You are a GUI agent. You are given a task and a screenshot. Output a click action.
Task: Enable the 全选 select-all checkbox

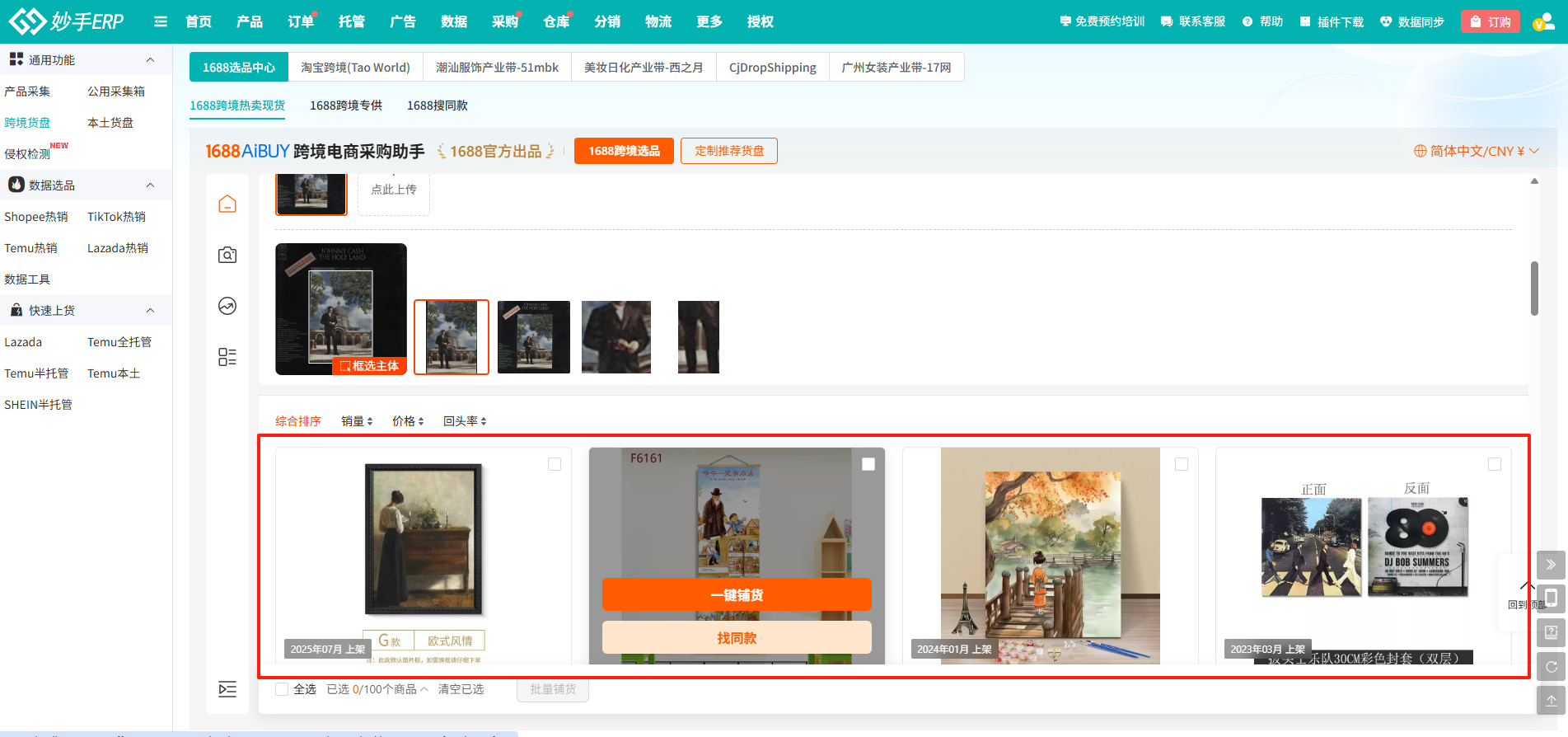282,689
